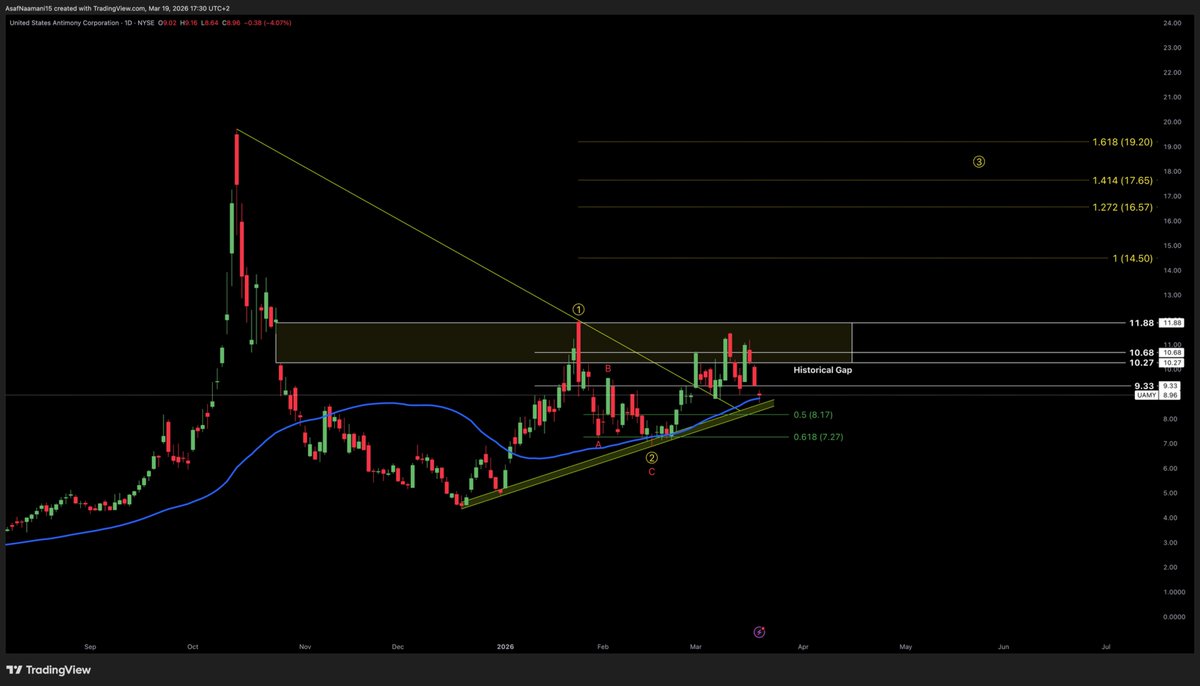Click the May label on time axis
The width and height of the screenshot is (1200, 686).
905,647
